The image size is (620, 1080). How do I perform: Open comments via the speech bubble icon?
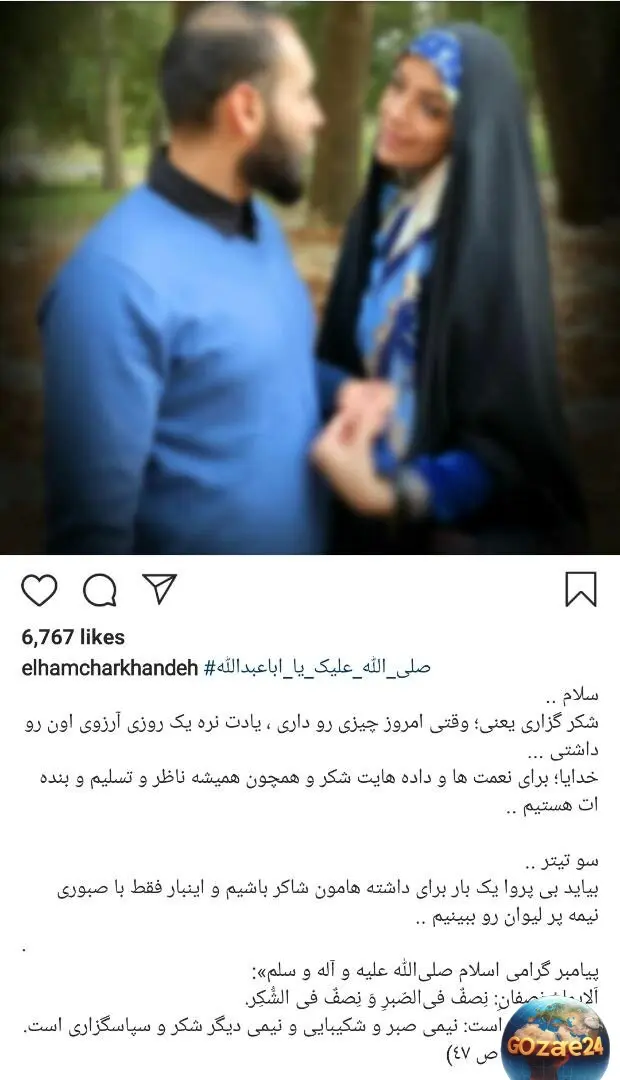pos(99,590)
